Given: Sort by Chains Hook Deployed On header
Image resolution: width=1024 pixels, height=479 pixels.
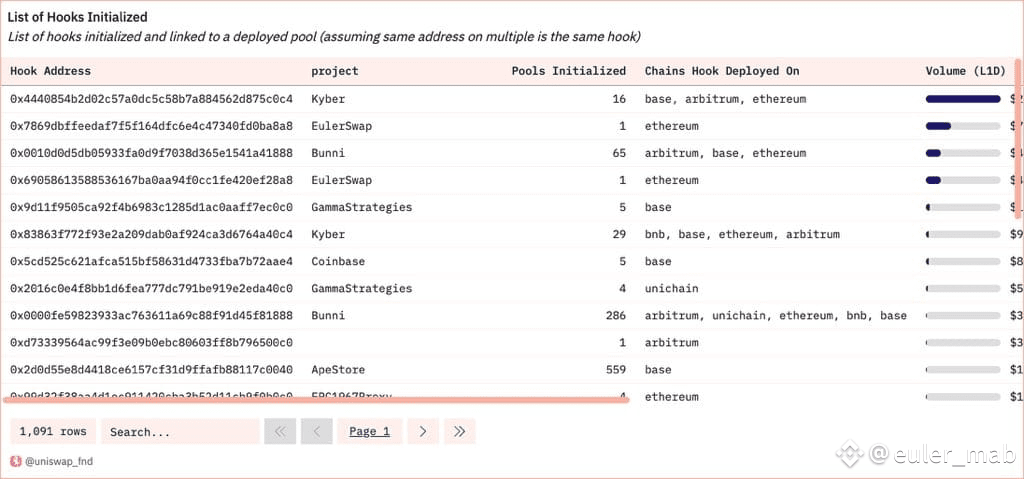Looking at the screenshot, I should pyautogui.click(x=722, y=71).
